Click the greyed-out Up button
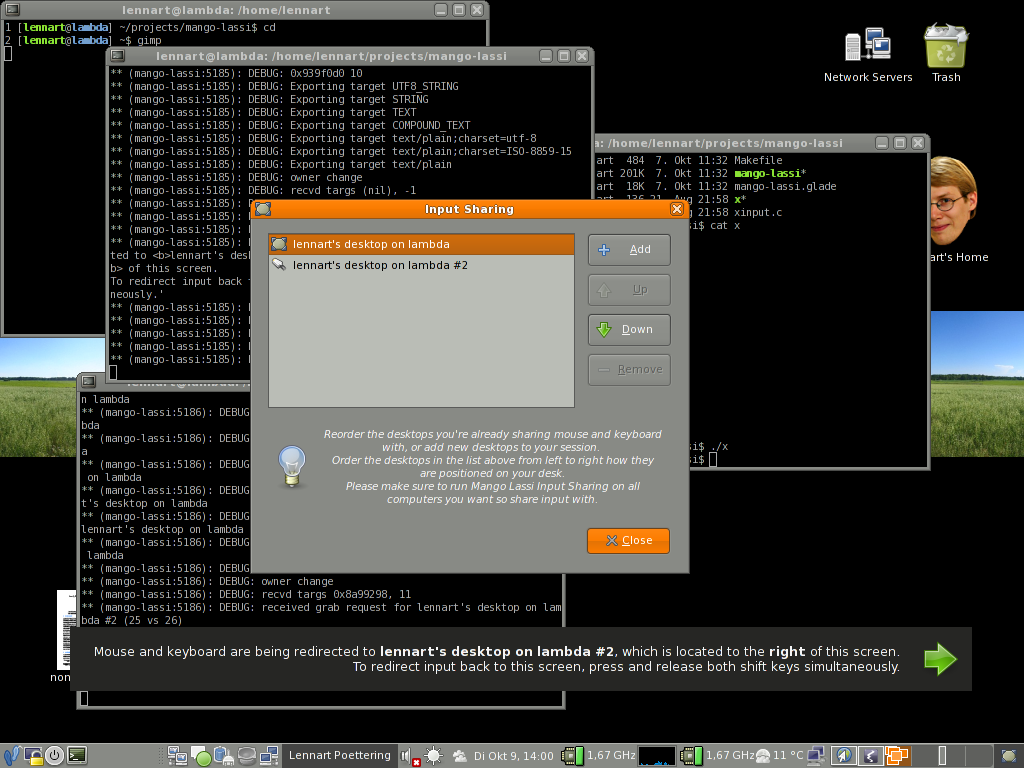The width and height of the screenshot is (1024, 768). point(629,289)
